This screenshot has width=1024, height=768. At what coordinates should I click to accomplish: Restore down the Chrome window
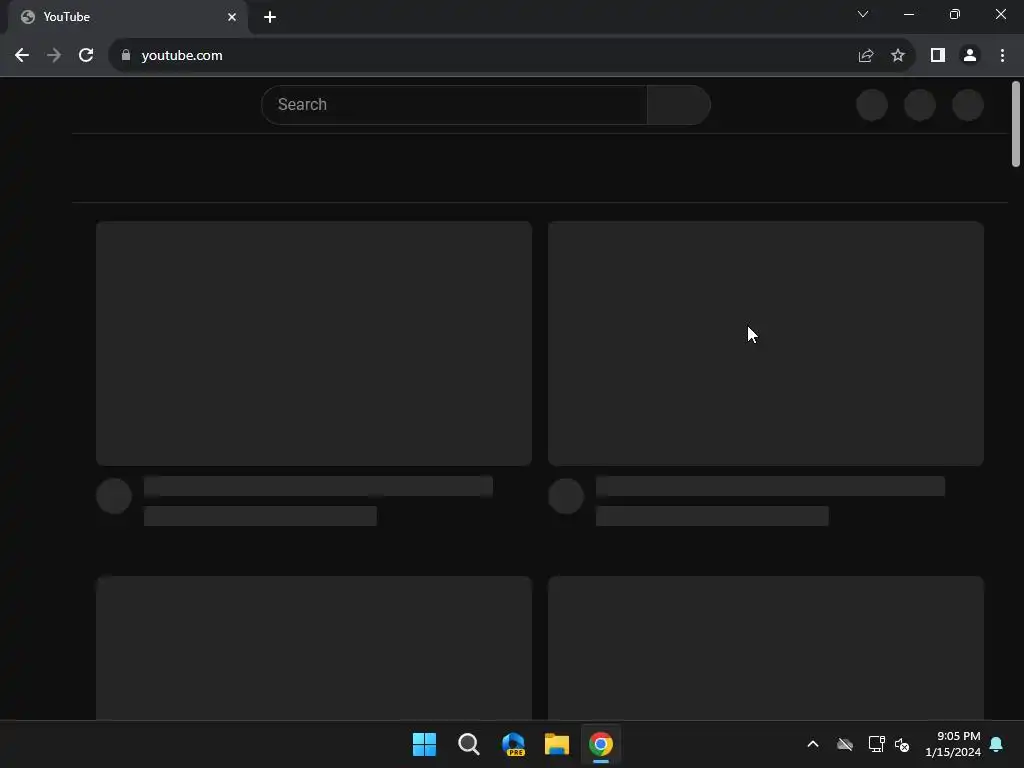pyautogui.click(x=955, y=14)
